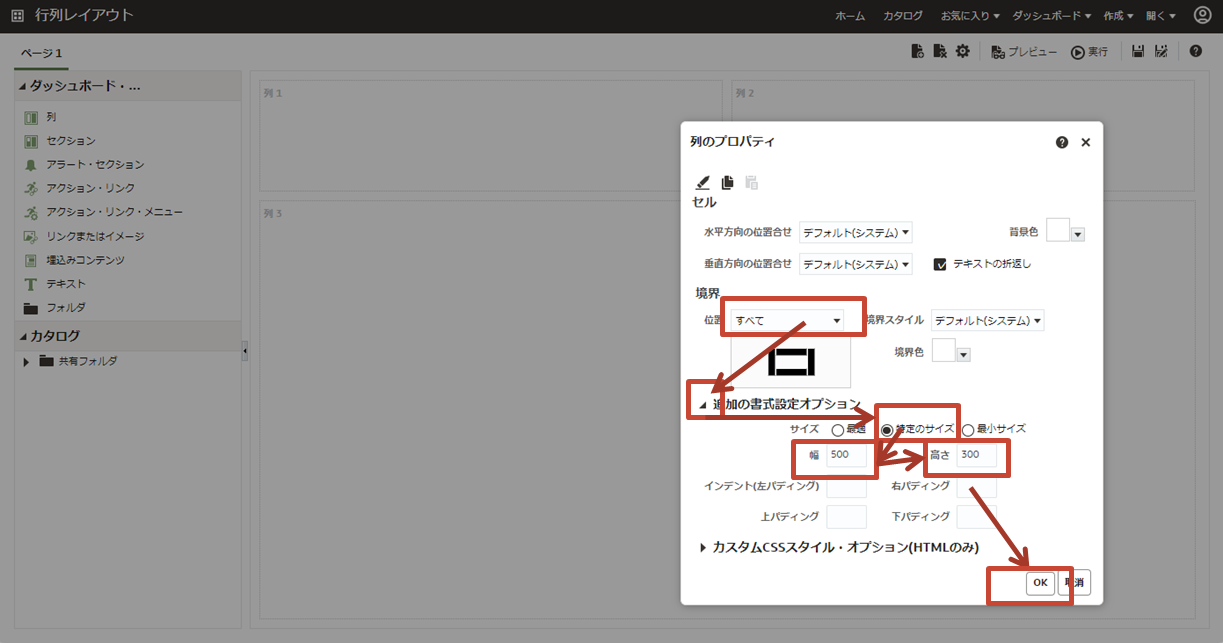Expand the 共有フォルダ tree node

coord(26,361)
